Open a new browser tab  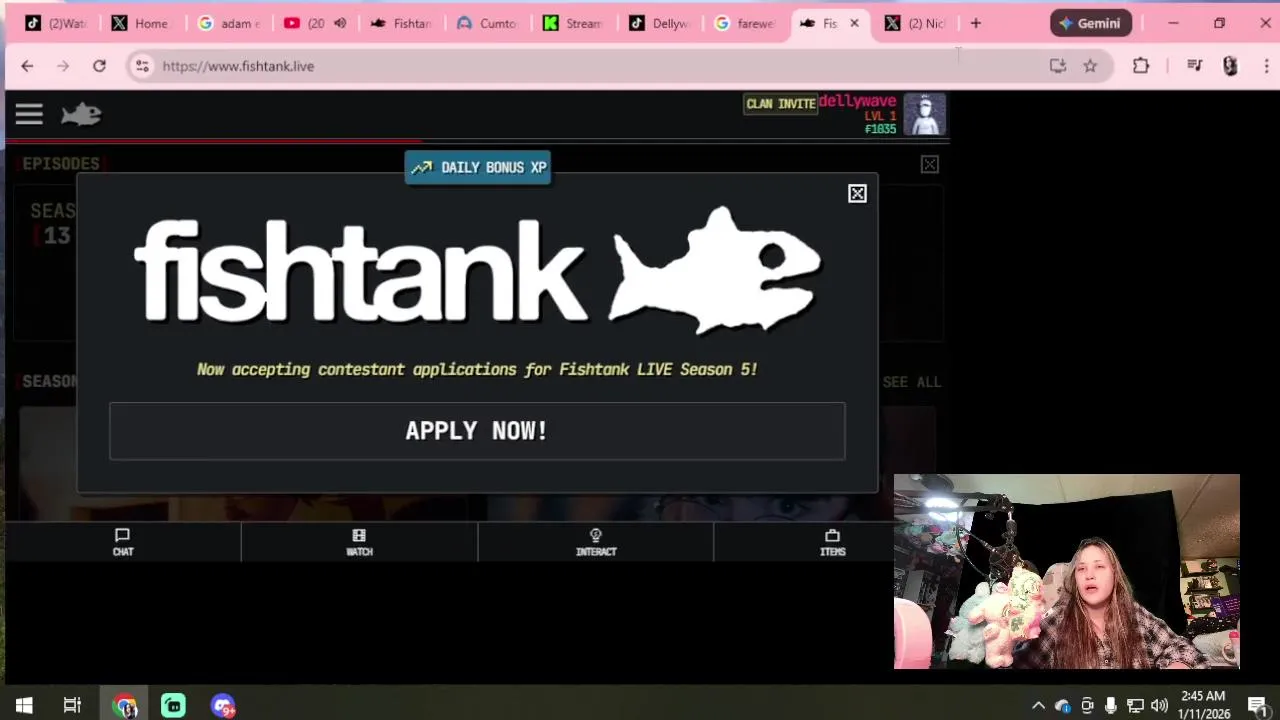click(976, 23)
